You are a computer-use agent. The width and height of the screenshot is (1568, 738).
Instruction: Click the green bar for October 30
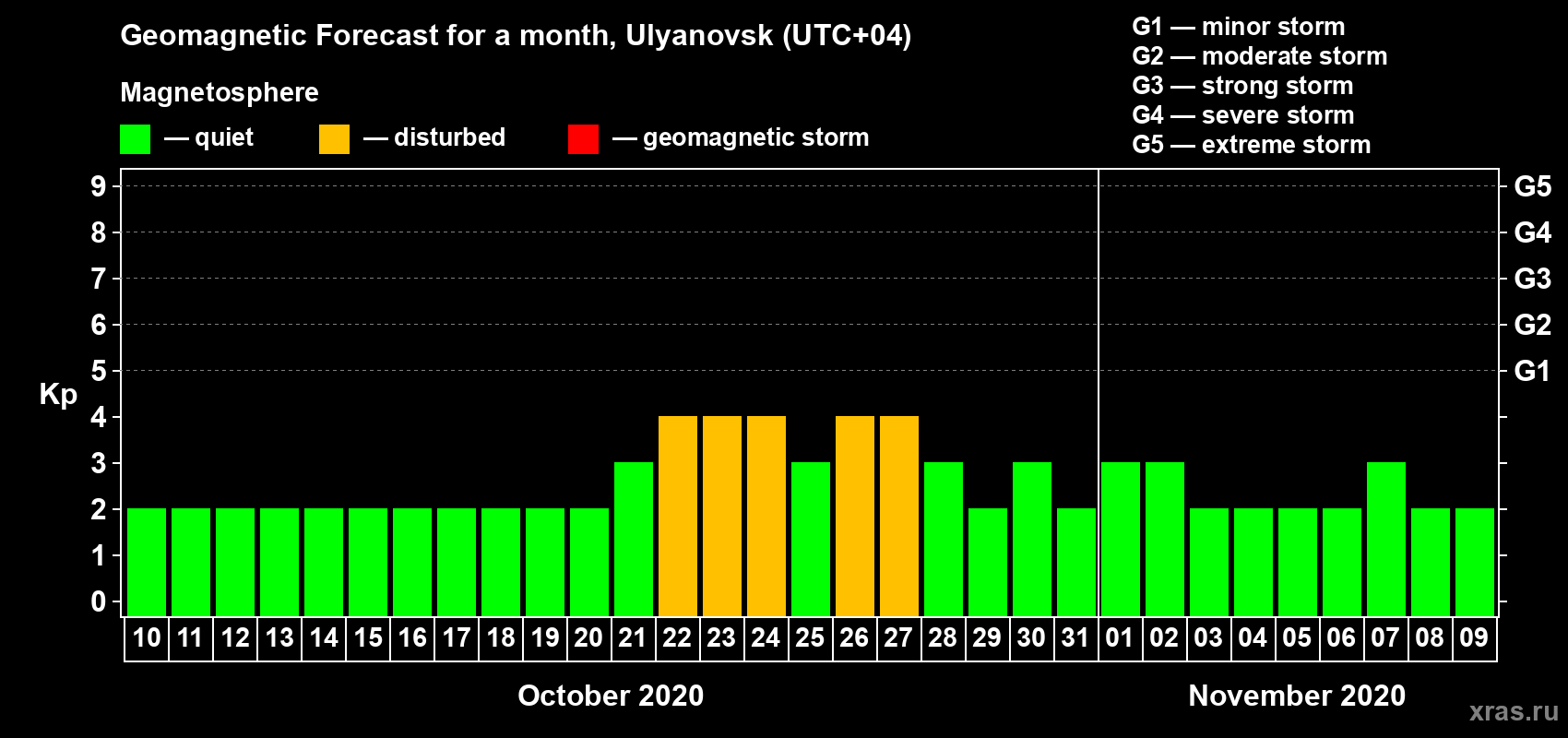click(1032, 540)
